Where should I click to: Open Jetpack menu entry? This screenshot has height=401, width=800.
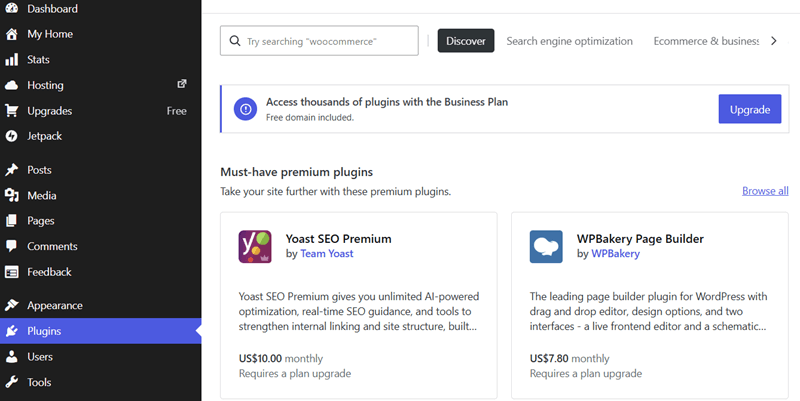[x=101, y=136]
